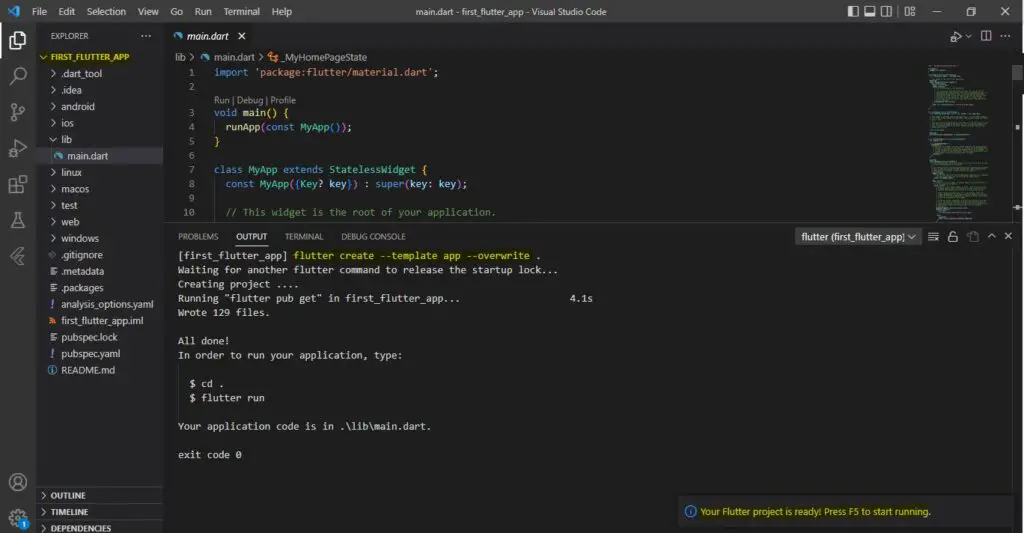Viewport: 1024px width, 533px height.
Task: Select main.dart file in explorer
Action: coord(99,156)
